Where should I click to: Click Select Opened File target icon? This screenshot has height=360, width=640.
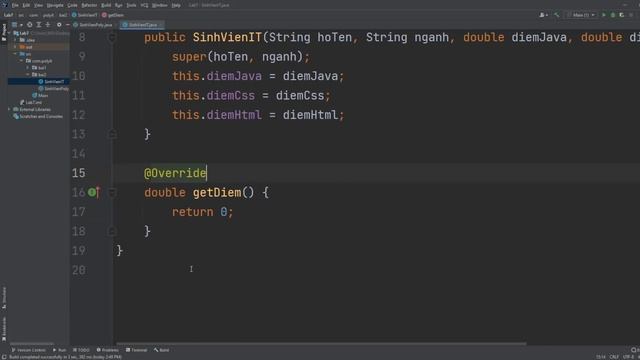click(29, 25)
